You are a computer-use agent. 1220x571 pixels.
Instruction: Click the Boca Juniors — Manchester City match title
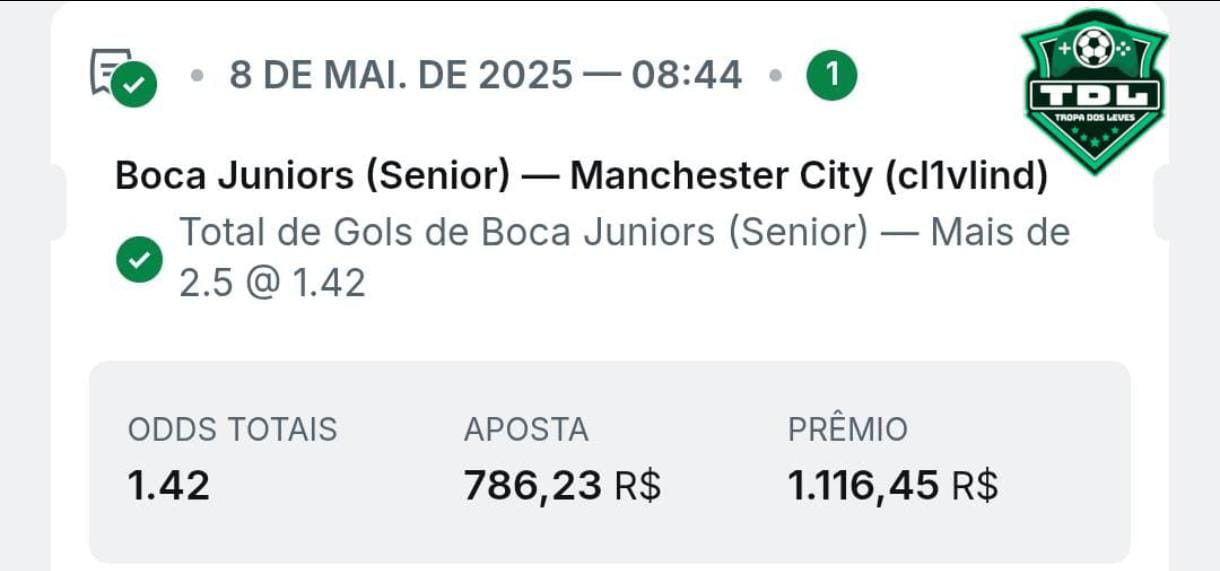pyautogui.click(x=582, y=176)
